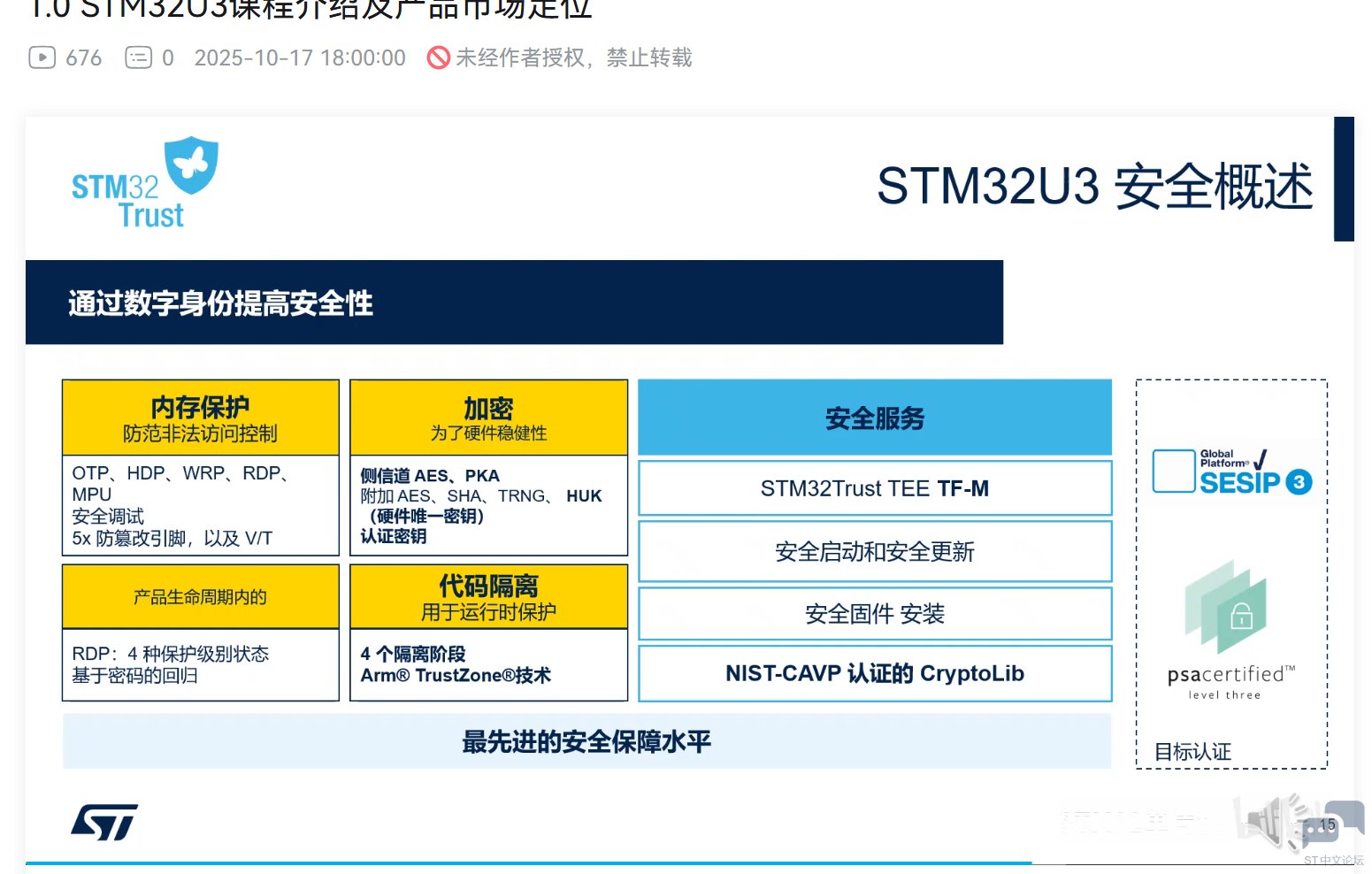The image size is (1372, 874).
Task: Click the heading "加密"
Action: point(489,408)
